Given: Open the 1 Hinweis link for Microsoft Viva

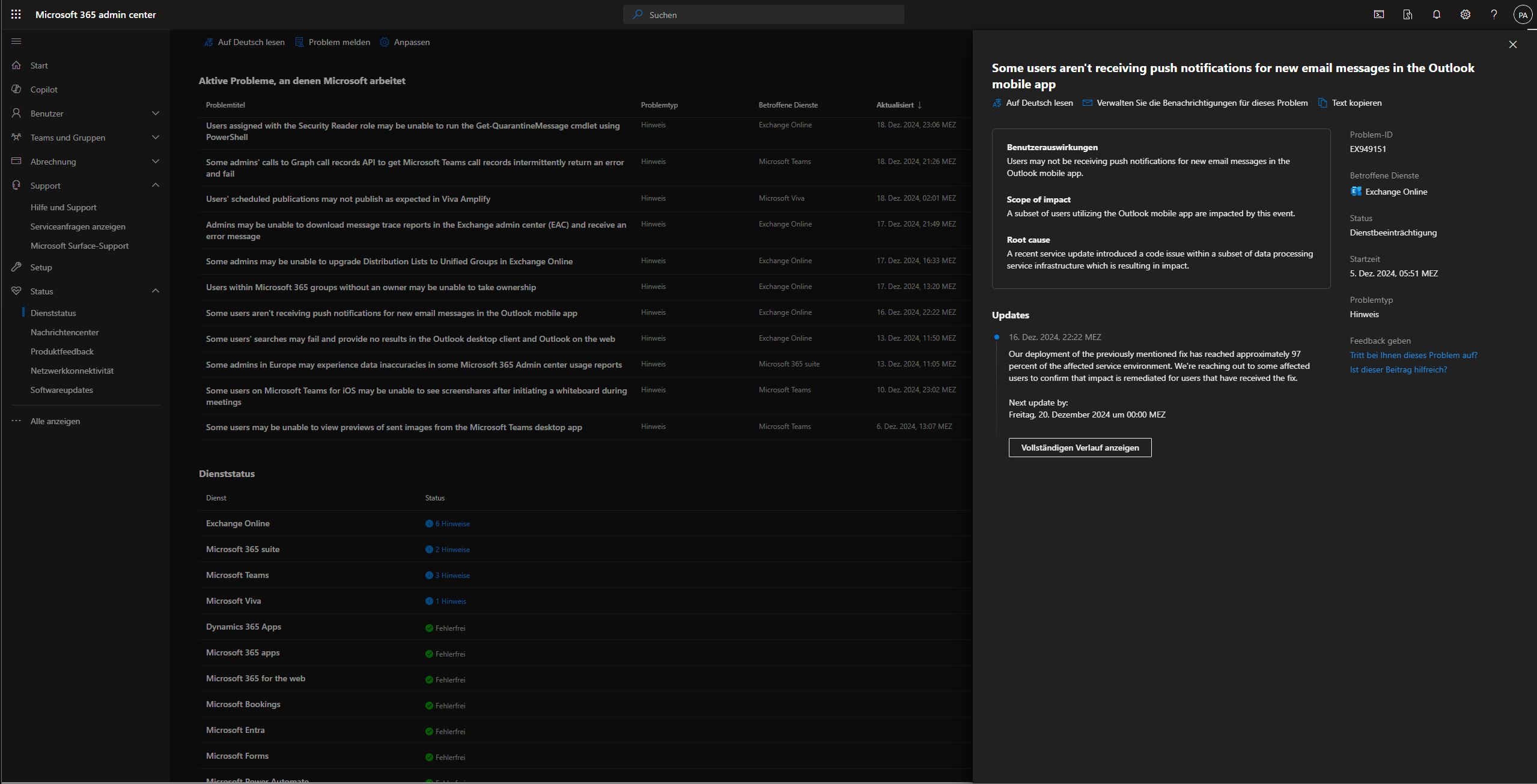Looking at the screenshot, I should coord(451,601).
